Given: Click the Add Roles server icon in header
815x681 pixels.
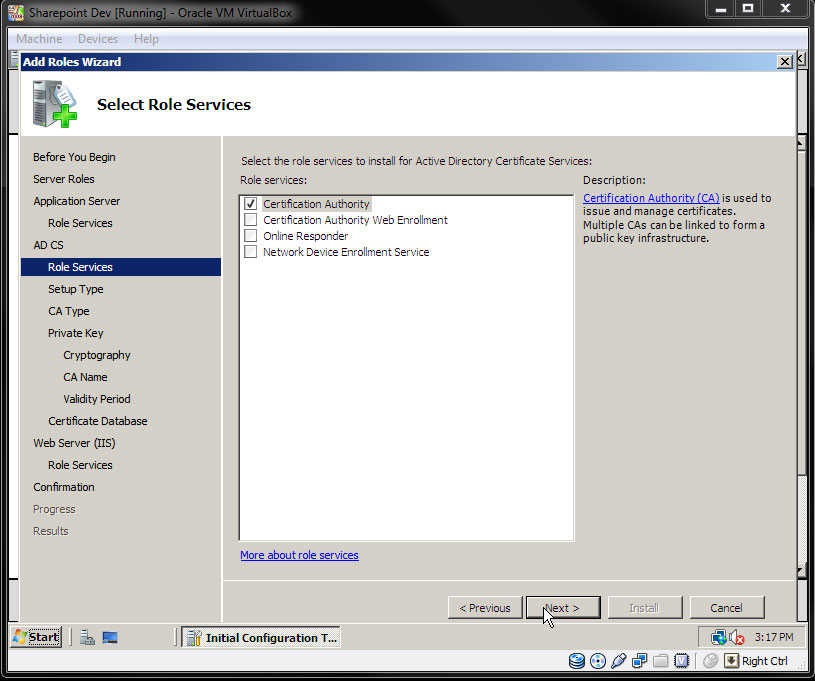Looking at the screenshot, I should pos(54,103).
